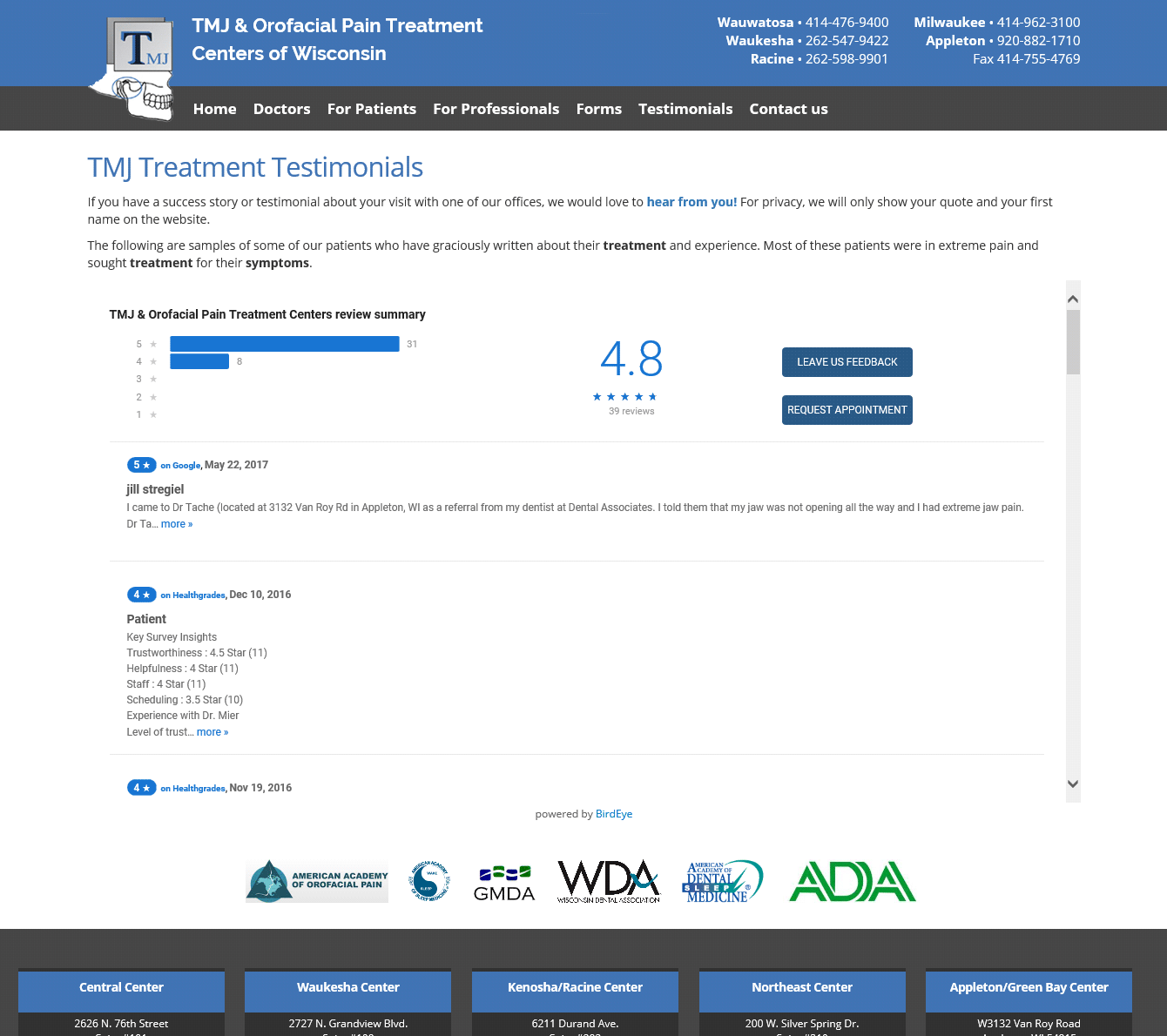The height and width of the screenshot is (1036, 1167).
Task: Click the '2626 N. 76th Street' address
Action: (x=121, y=1024)
